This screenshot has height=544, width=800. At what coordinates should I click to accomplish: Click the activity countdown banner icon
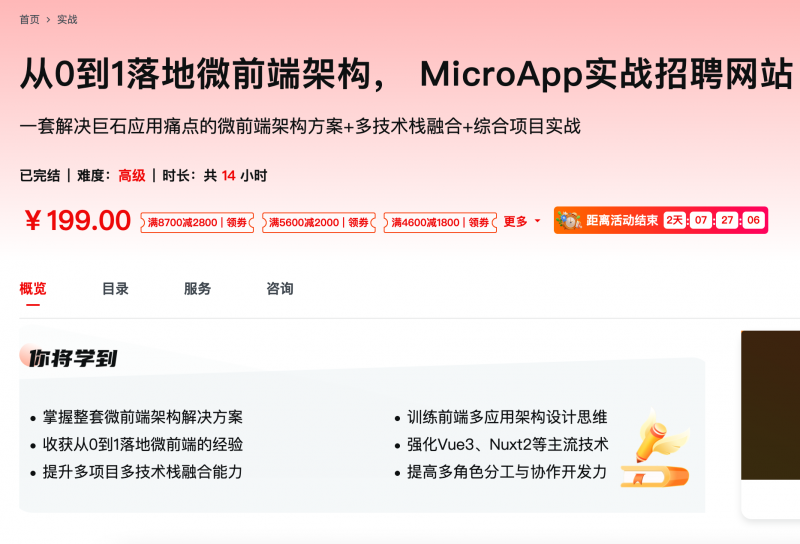[x=569, y=220]
